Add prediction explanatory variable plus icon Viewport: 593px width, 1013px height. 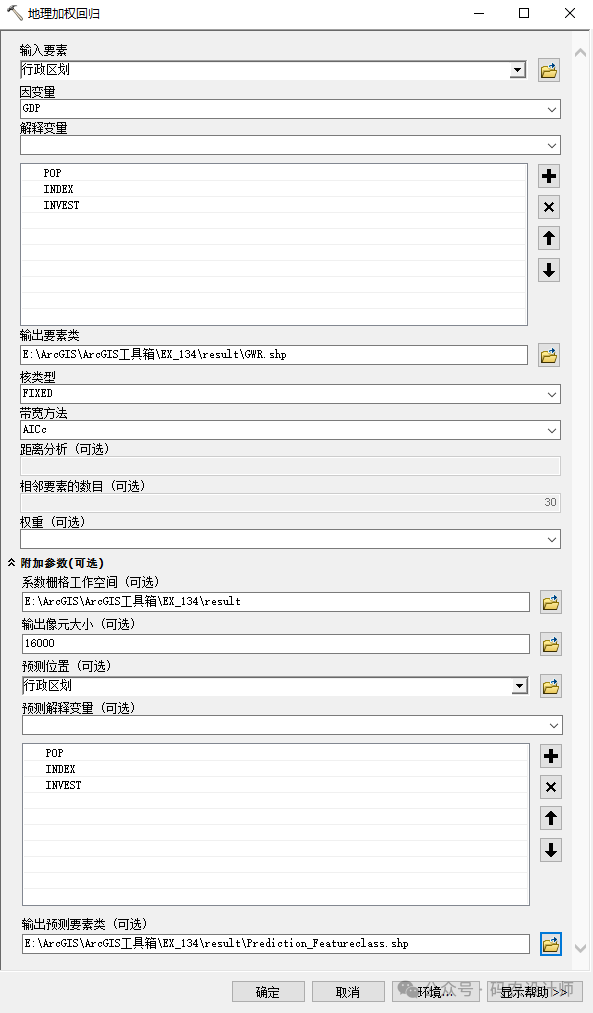(x=550, y=756)
